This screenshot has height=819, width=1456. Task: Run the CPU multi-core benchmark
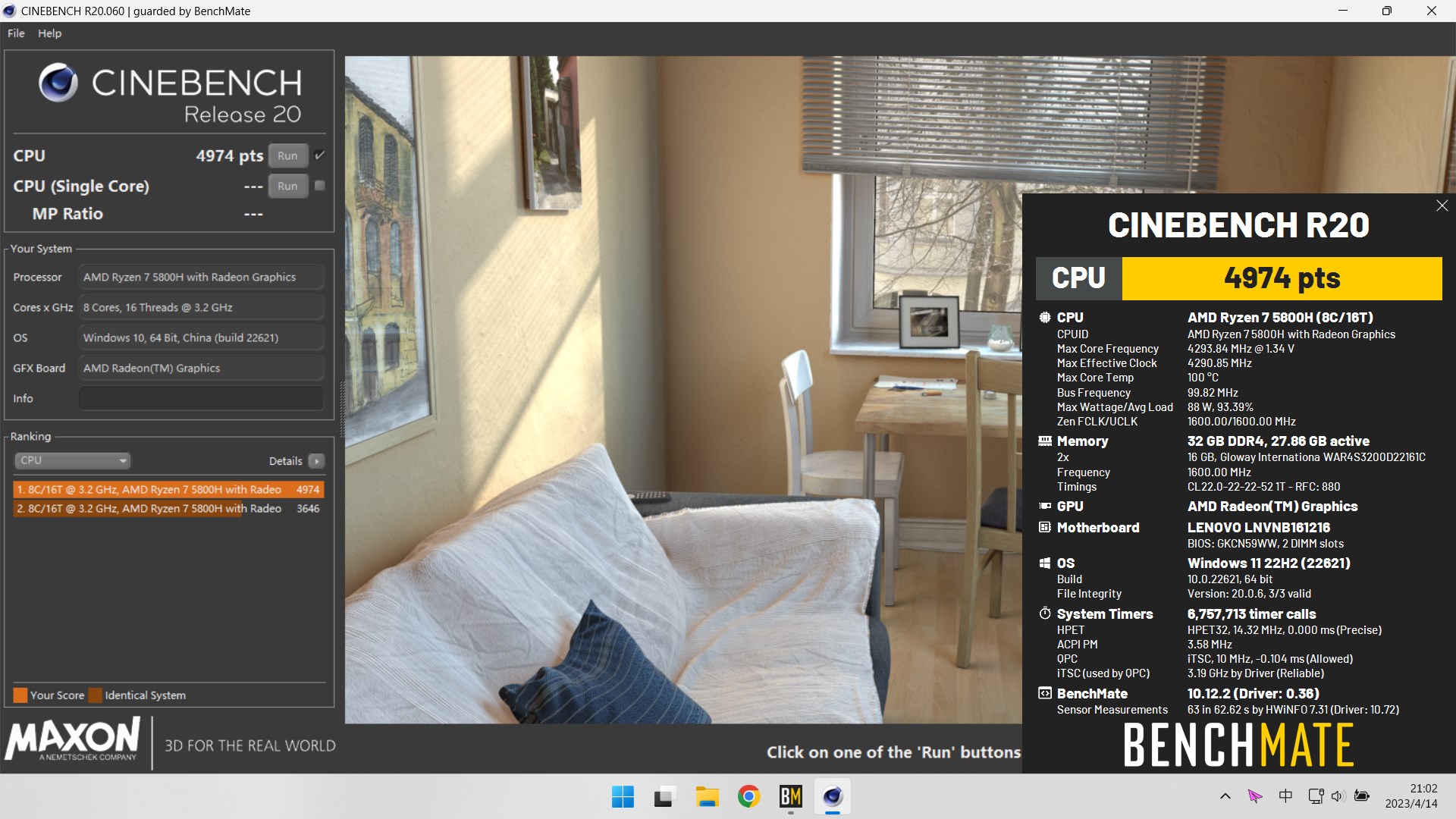287,155
